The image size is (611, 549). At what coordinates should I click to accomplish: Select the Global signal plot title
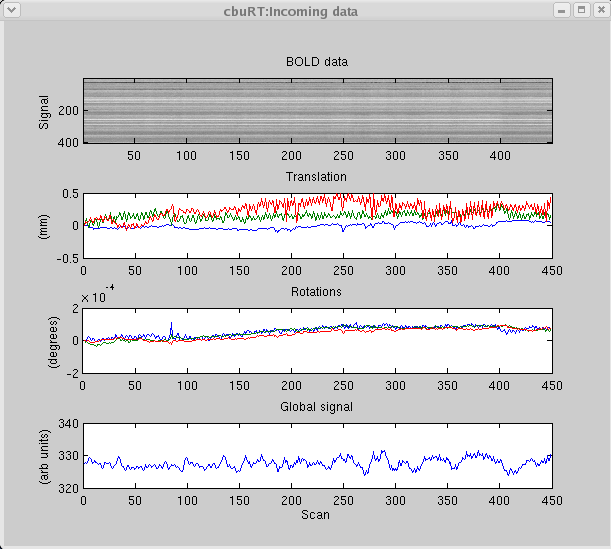pos(316,407)
